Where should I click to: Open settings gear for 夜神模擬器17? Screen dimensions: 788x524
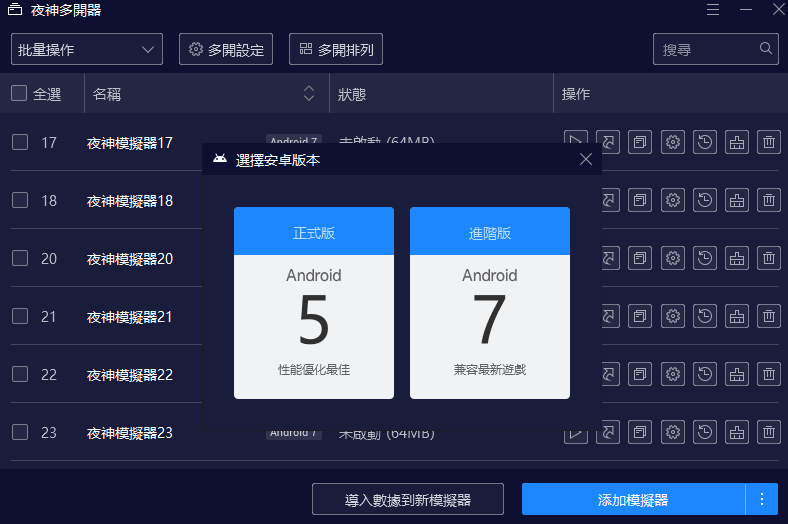(x=672, y=142)
